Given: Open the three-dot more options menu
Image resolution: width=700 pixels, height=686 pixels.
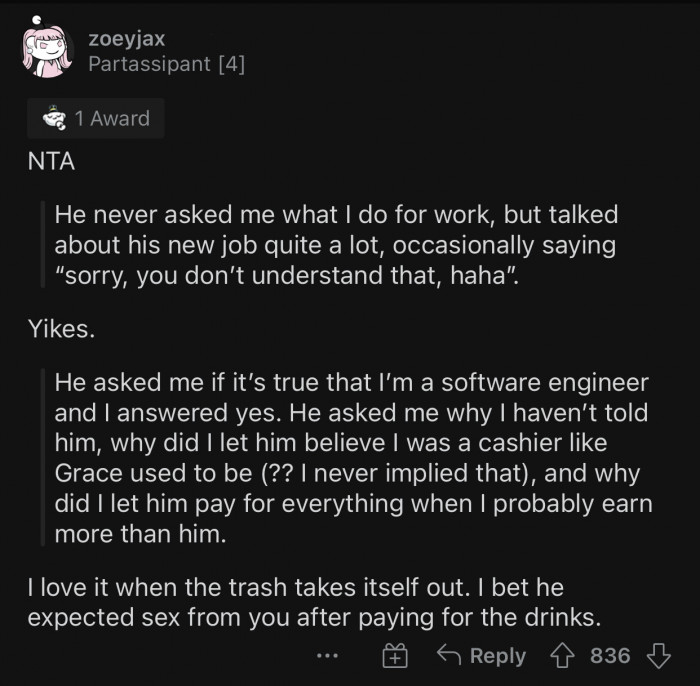Looking at the screenshot, I should tap(327, 656).
